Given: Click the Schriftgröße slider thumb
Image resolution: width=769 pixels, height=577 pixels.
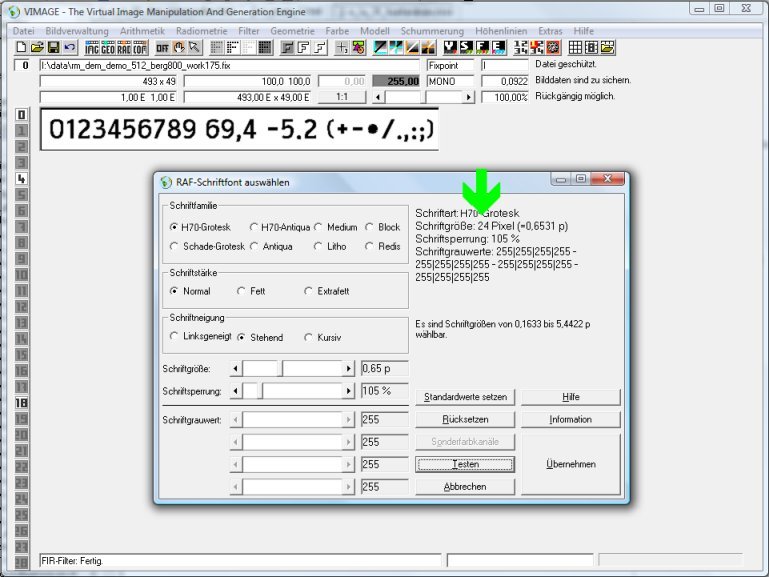Looking at the screenshot, I should click(281, 369).
